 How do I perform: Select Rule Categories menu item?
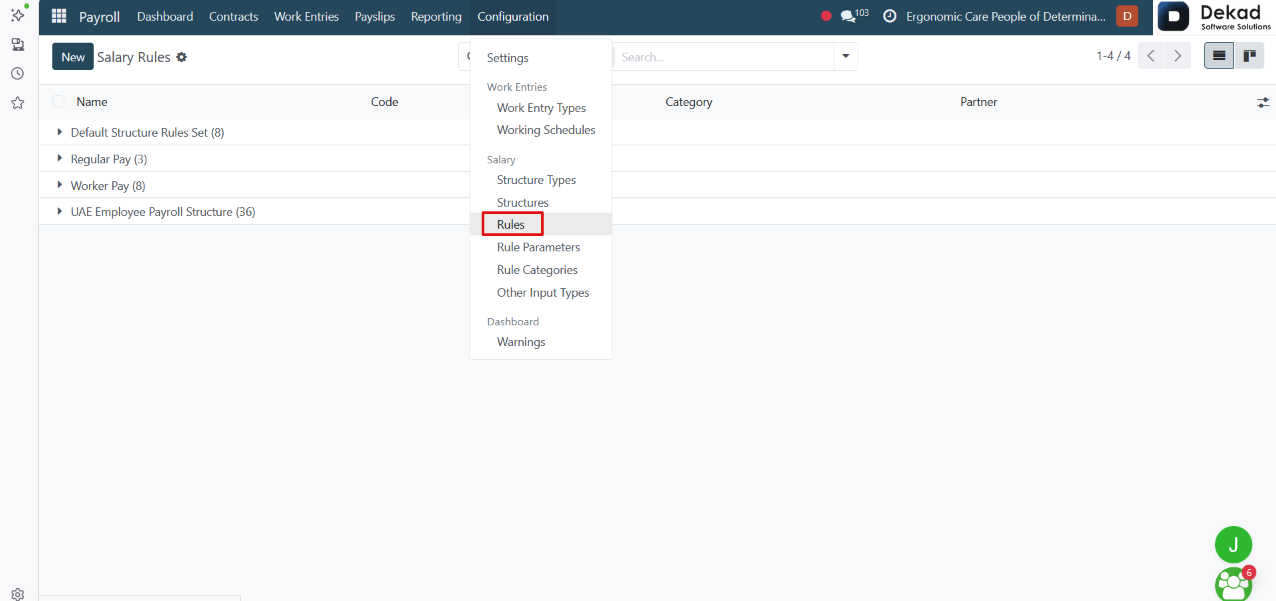point(537,270)
